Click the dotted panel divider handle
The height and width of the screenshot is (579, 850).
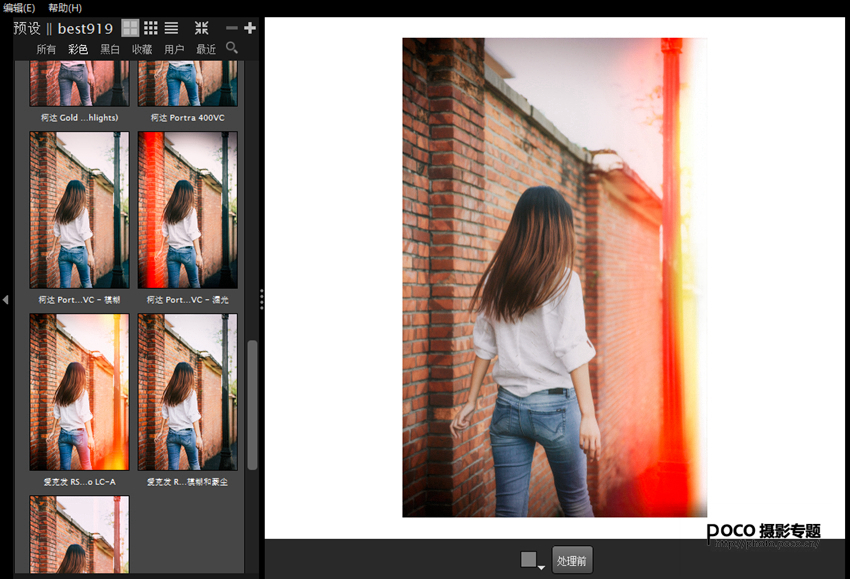pos(262,299)
